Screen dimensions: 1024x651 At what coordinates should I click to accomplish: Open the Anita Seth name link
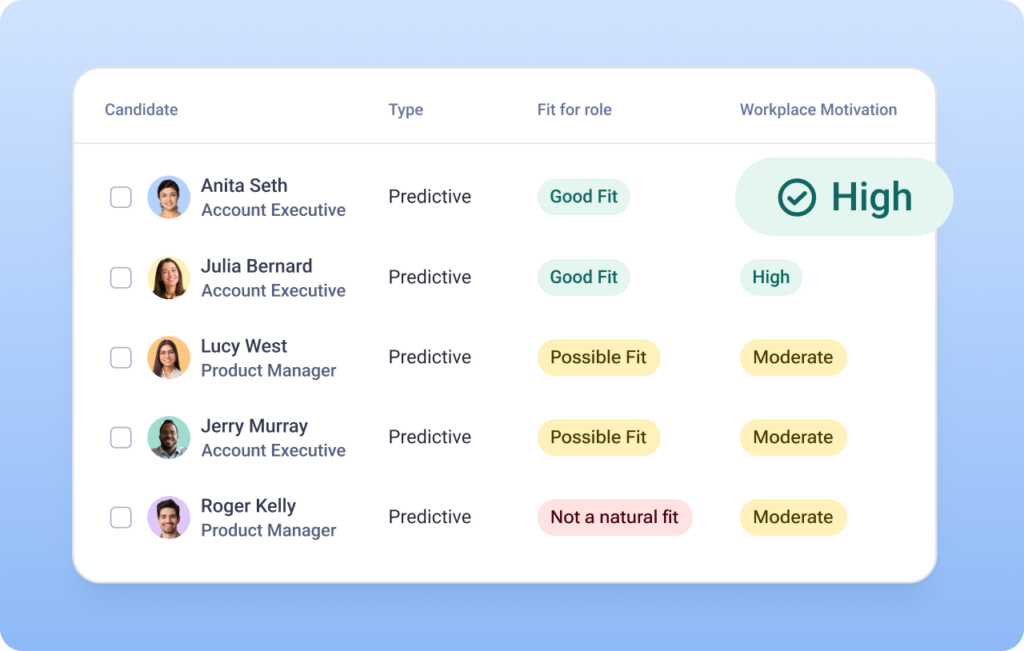point(244,186)
